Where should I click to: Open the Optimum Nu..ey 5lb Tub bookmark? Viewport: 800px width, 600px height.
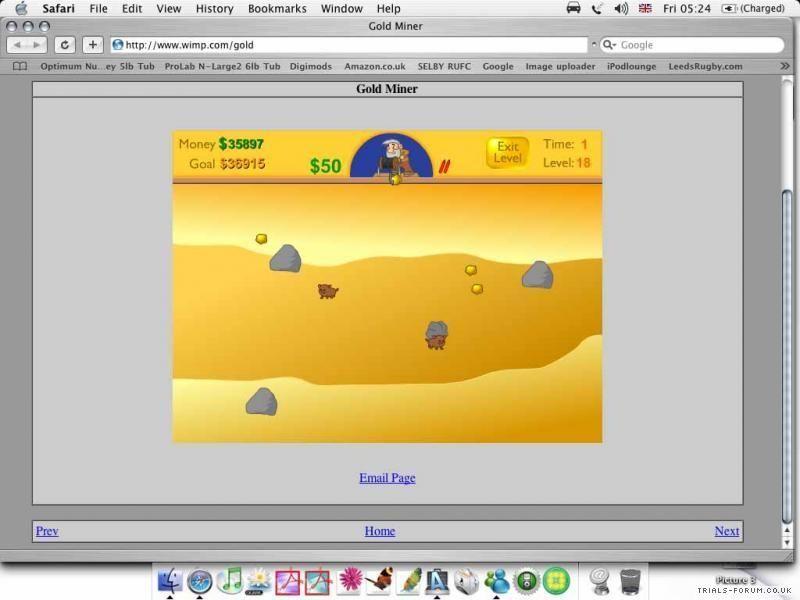(x=97, y=66)
